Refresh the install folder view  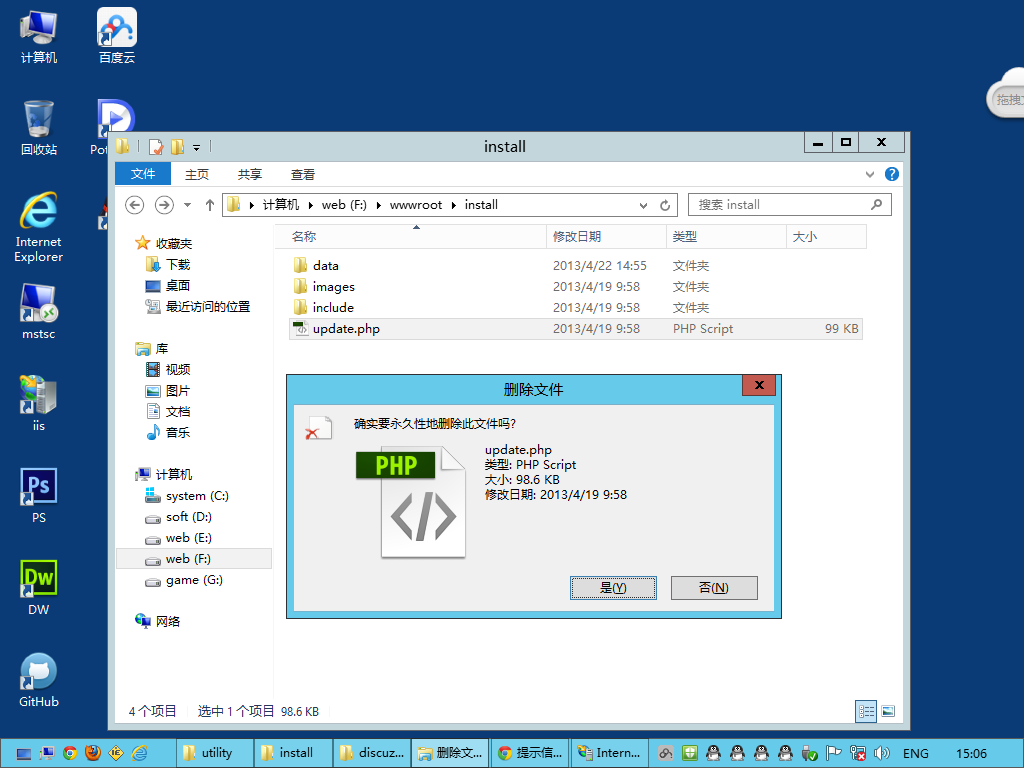[665, 205]
